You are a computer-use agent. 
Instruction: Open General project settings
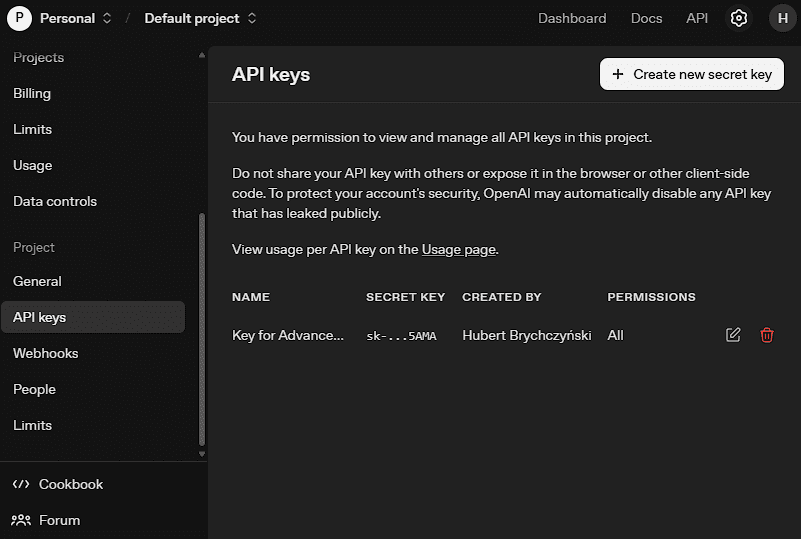(x=37, y=281)
